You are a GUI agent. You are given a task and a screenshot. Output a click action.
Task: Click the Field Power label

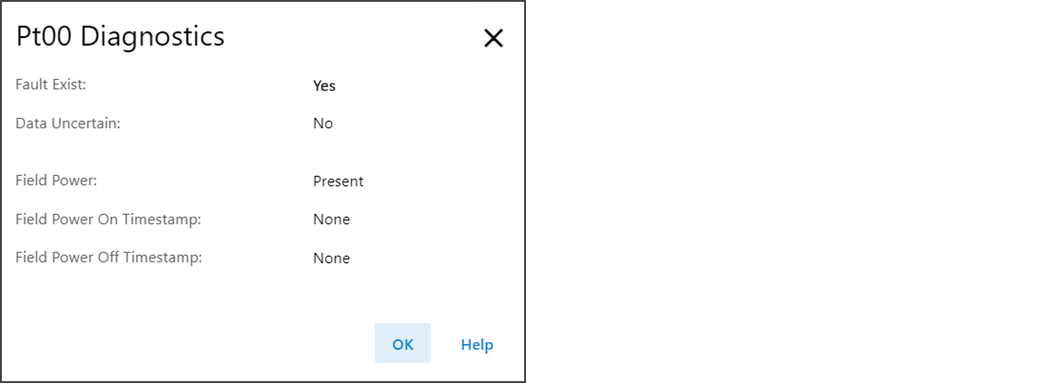pos(56,181)
